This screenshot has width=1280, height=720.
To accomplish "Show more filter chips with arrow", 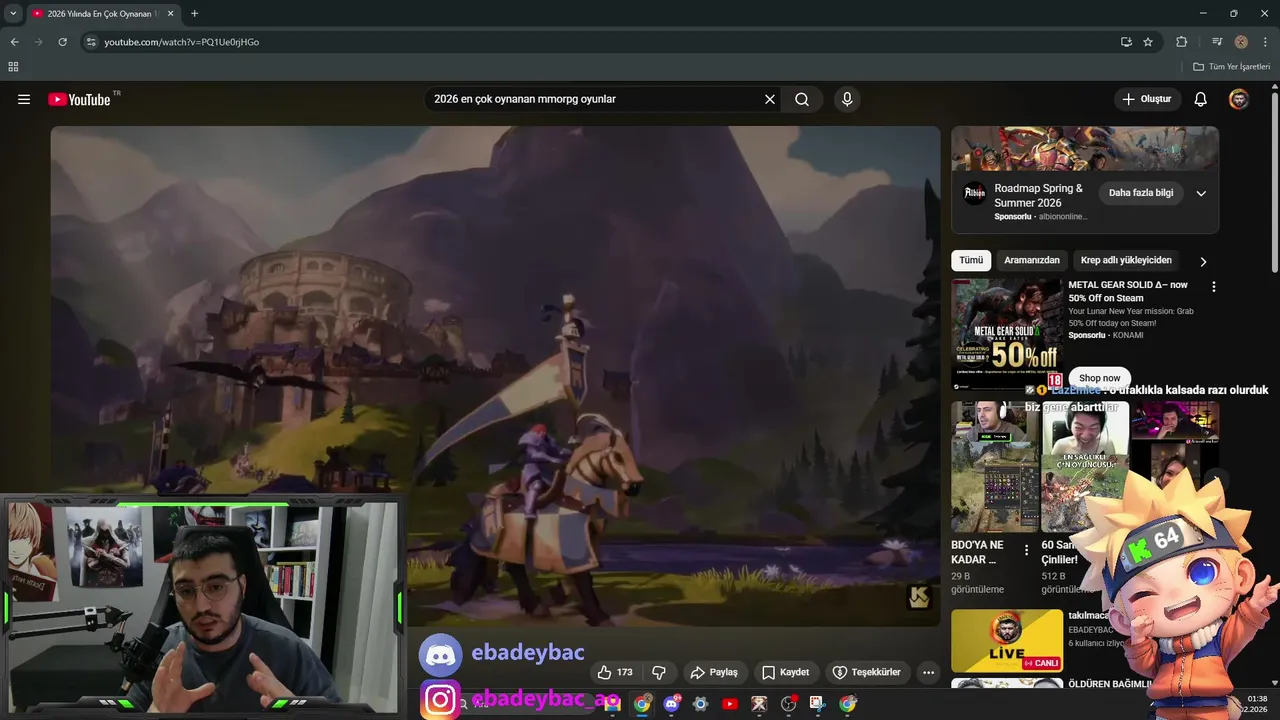I will 1203,261.
